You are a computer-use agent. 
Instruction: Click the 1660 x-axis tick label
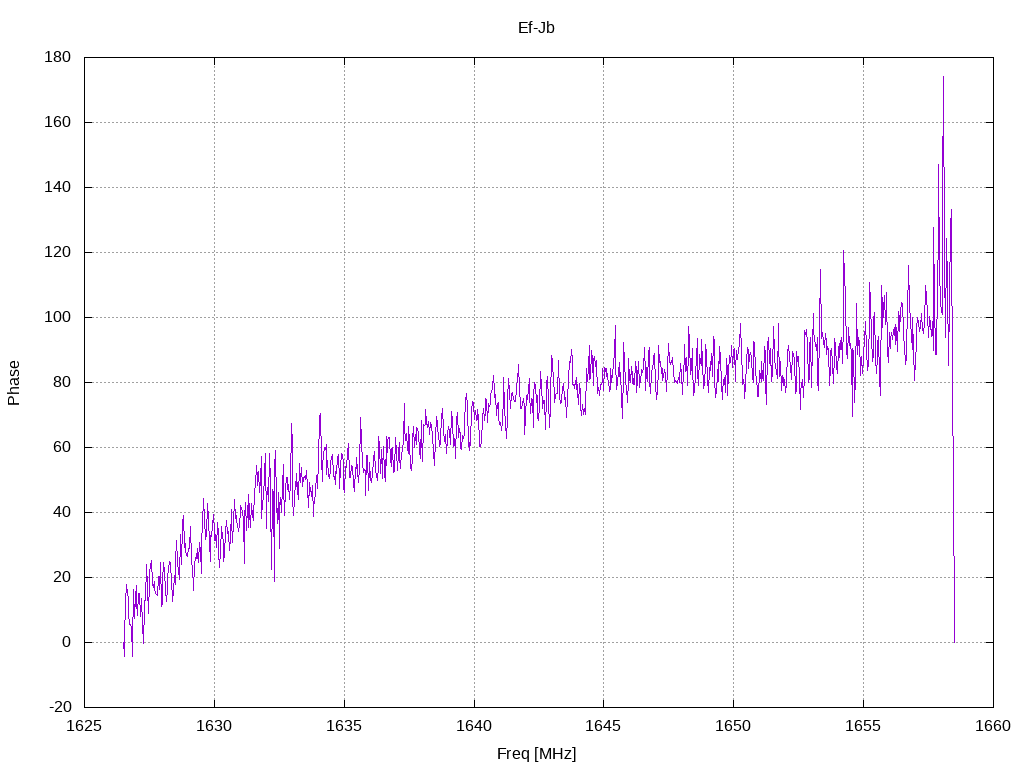coord(993,726)
